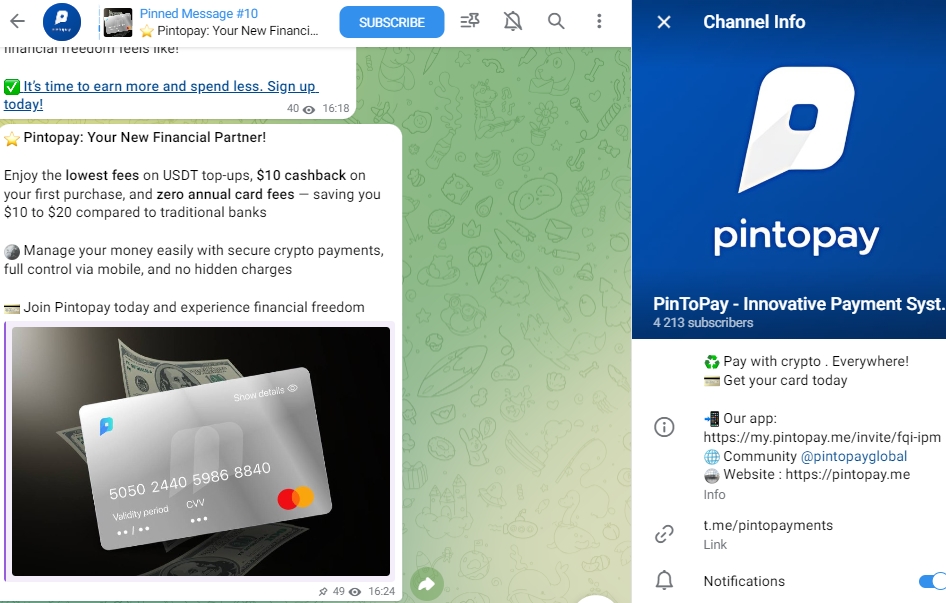Close the Channel Info panel
The image size is (946, 603).
(x=664, y=22)
